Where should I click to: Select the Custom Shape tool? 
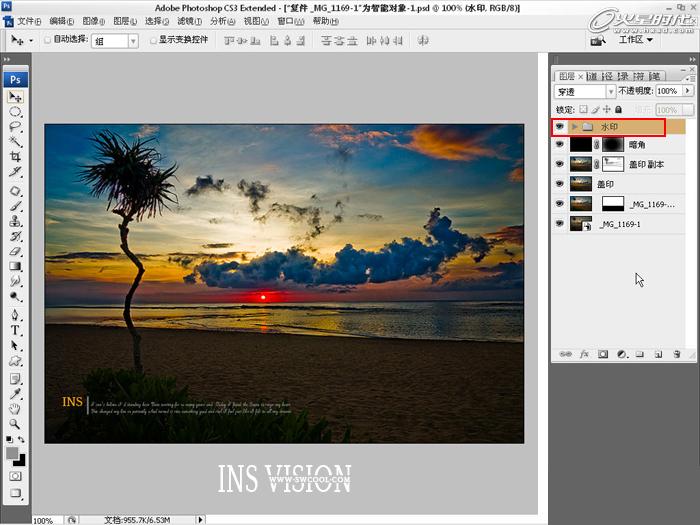tap(15, 361)
